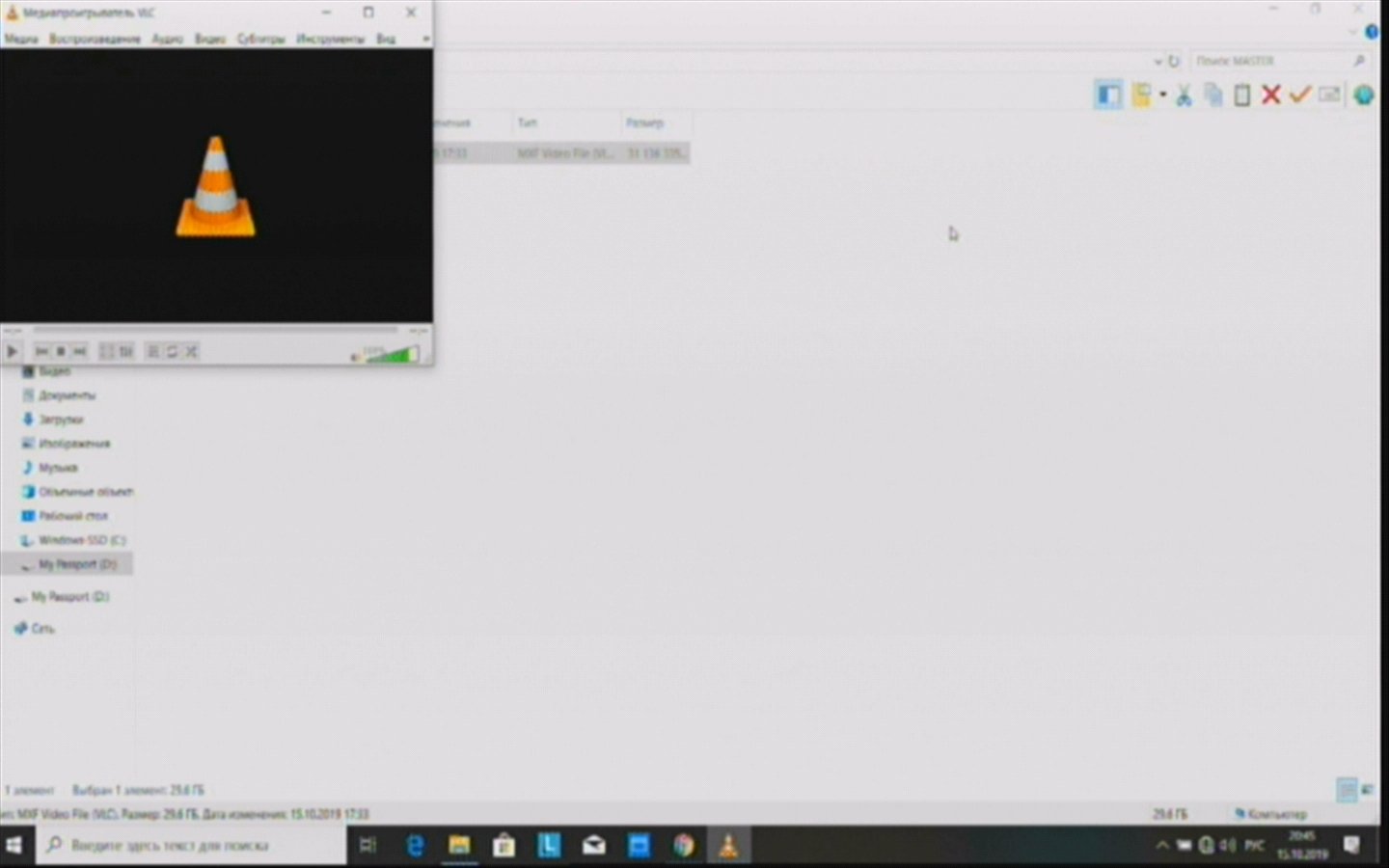Open Изображения in the navigation pane
This screenshot has width=1389, height=868.
[x=74, y=444]
